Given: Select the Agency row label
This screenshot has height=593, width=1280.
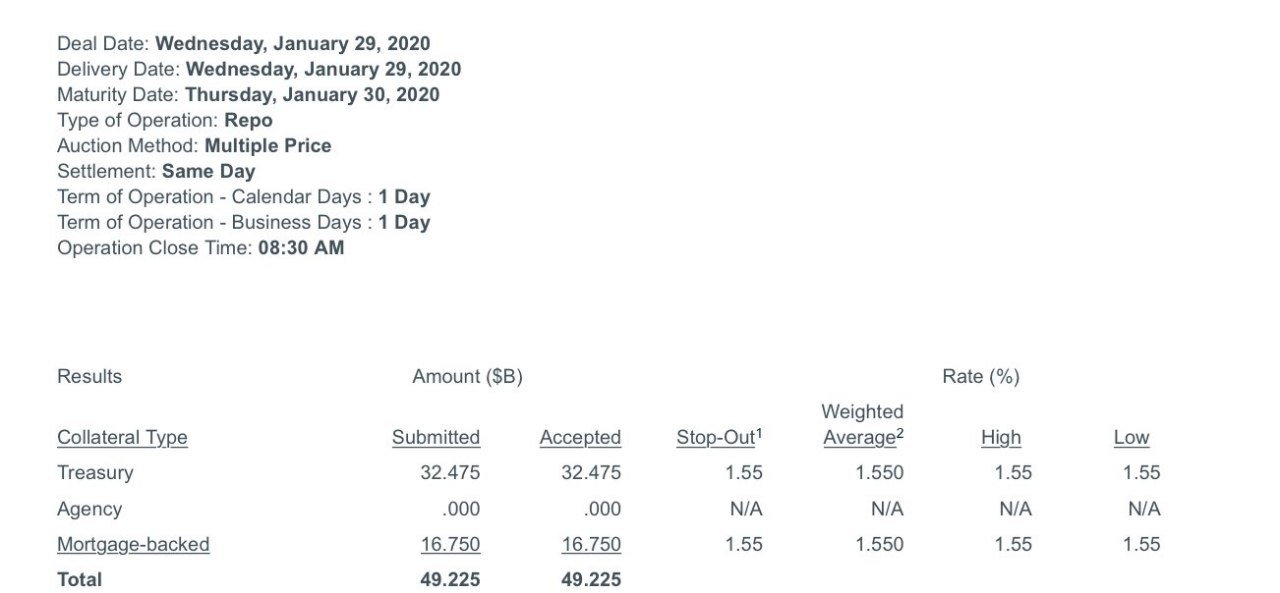Looking at the screenshot, I should [x=89, y=509].
